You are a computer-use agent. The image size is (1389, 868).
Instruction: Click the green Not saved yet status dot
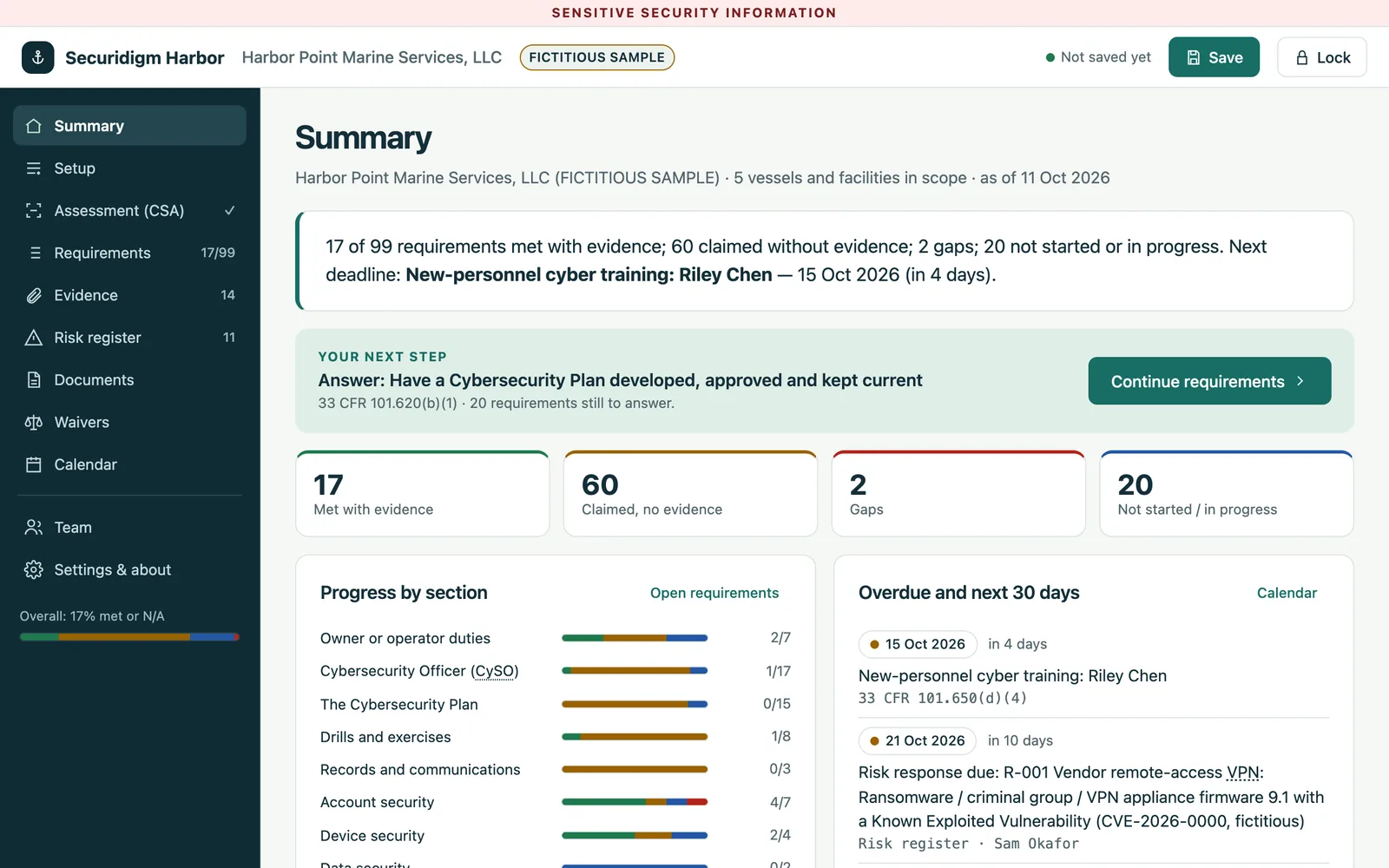1050,57
